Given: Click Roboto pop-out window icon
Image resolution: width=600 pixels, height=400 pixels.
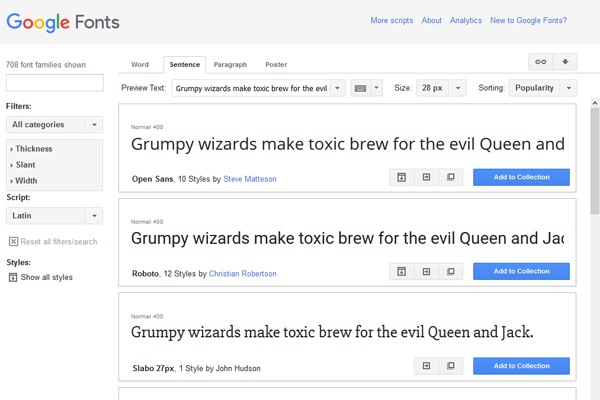Looking at the screenshot, I should (x=451, y=271).
